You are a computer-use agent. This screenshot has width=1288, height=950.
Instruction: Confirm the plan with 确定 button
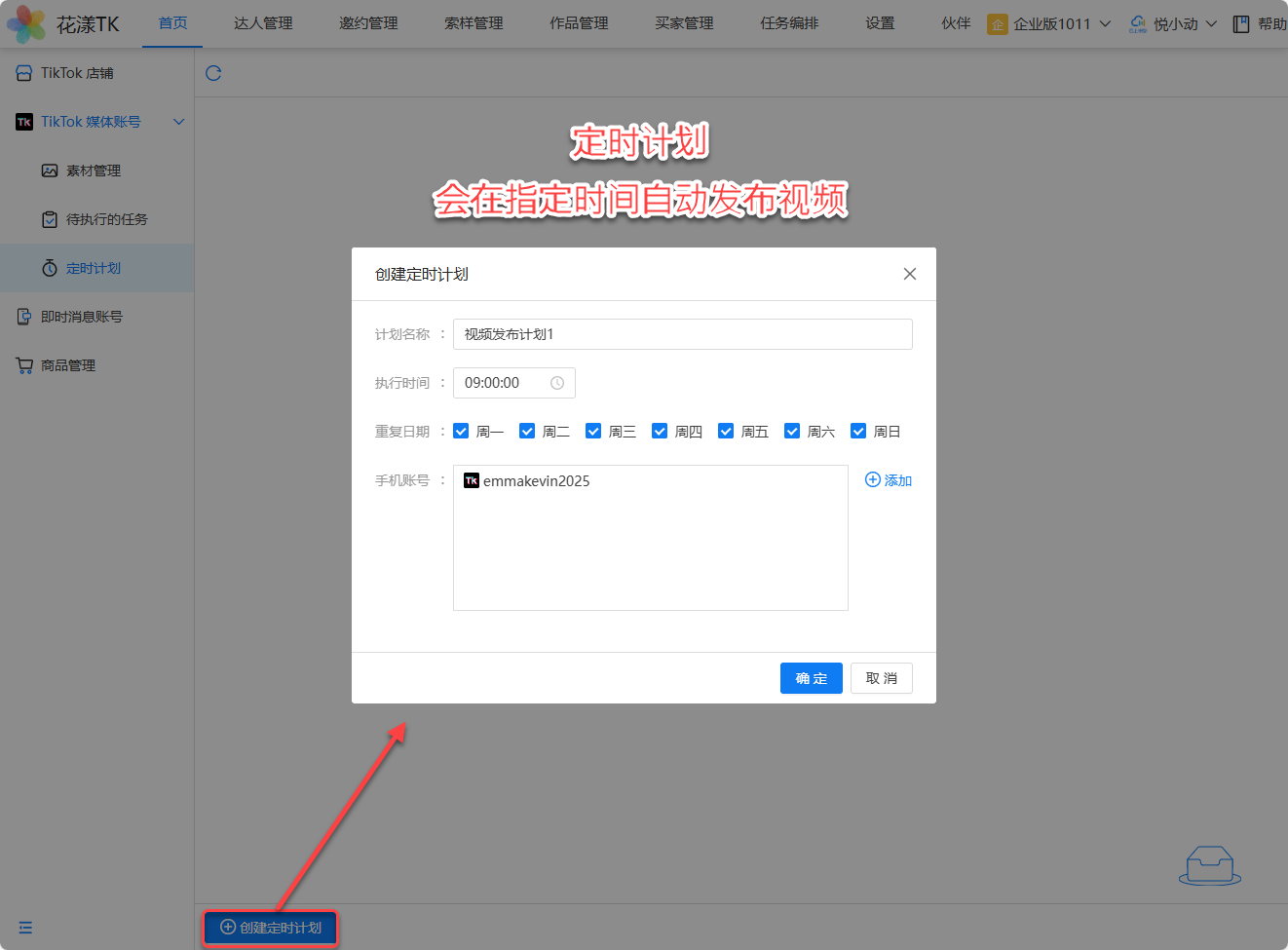pos(811,678)
